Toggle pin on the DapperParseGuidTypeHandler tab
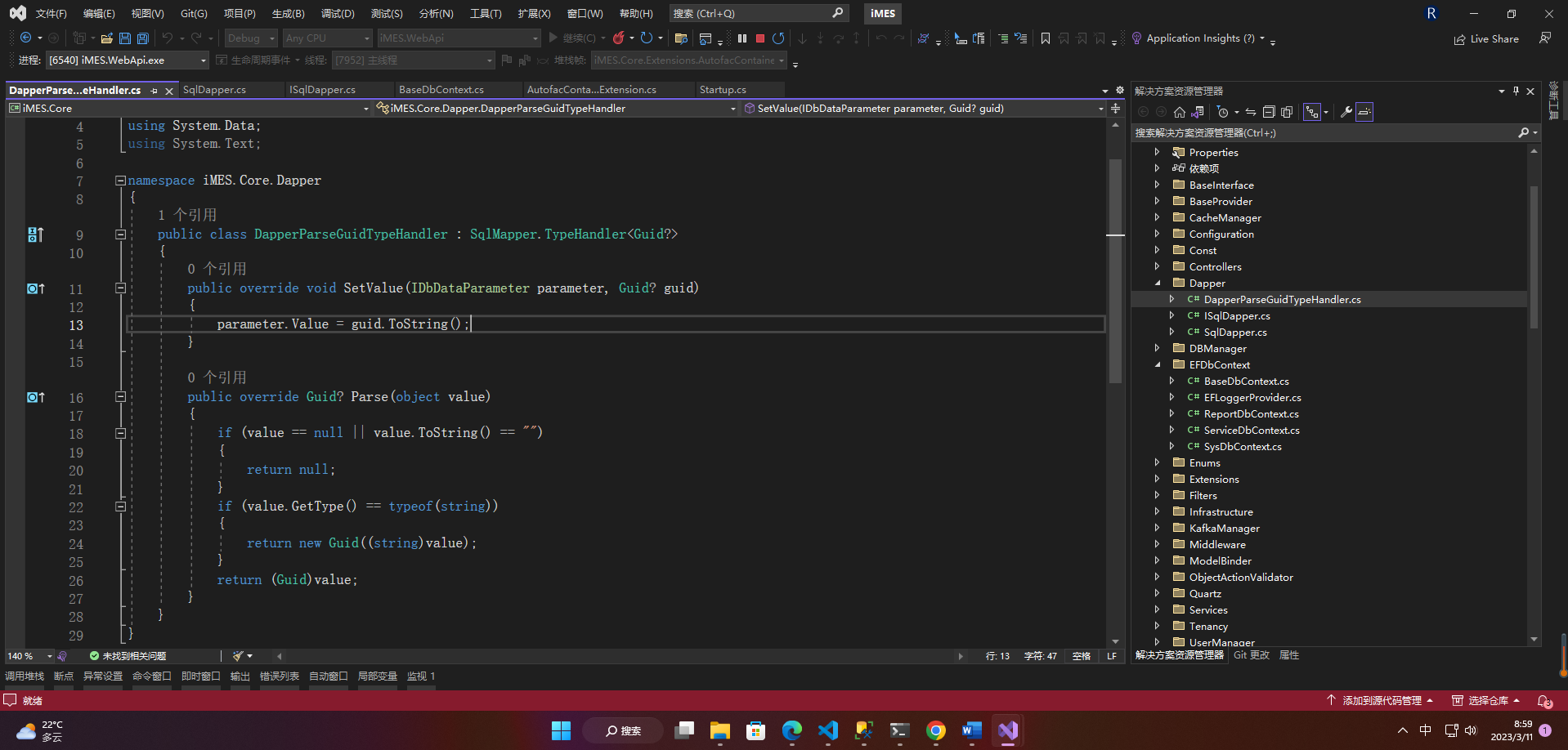Viewport: 1568px width, 750px height. [x=155, y=91]
